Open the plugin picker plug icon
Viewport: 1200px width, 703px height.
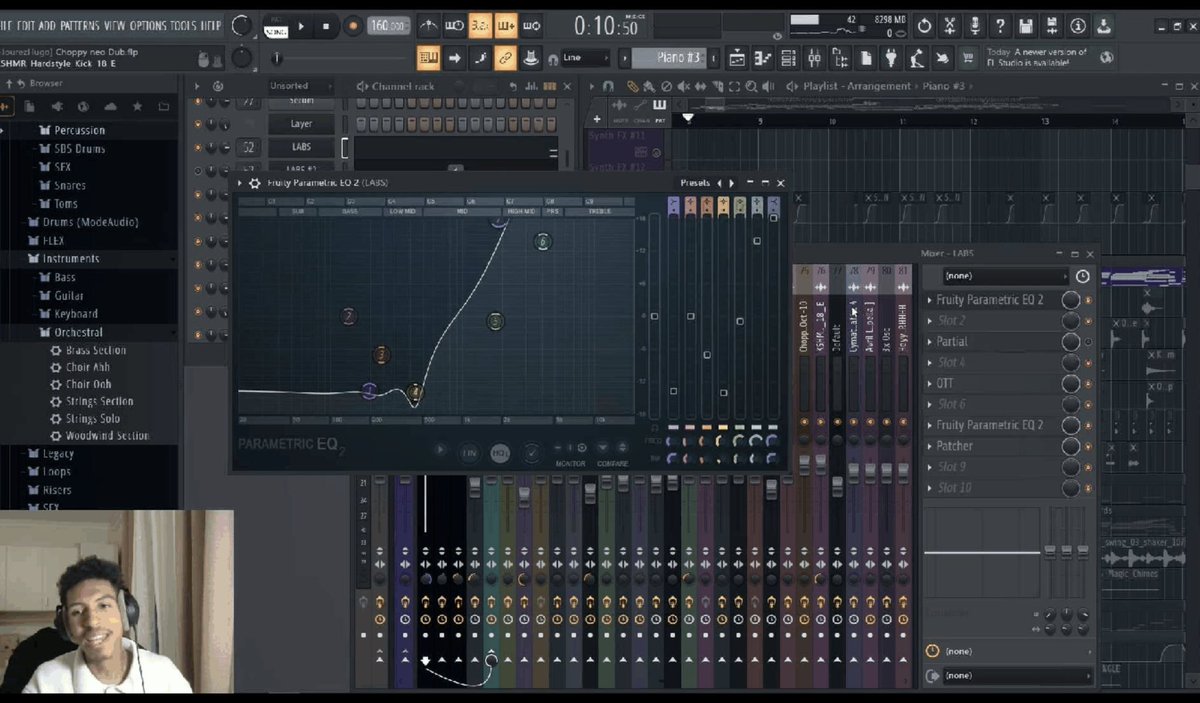coord(892,58)
